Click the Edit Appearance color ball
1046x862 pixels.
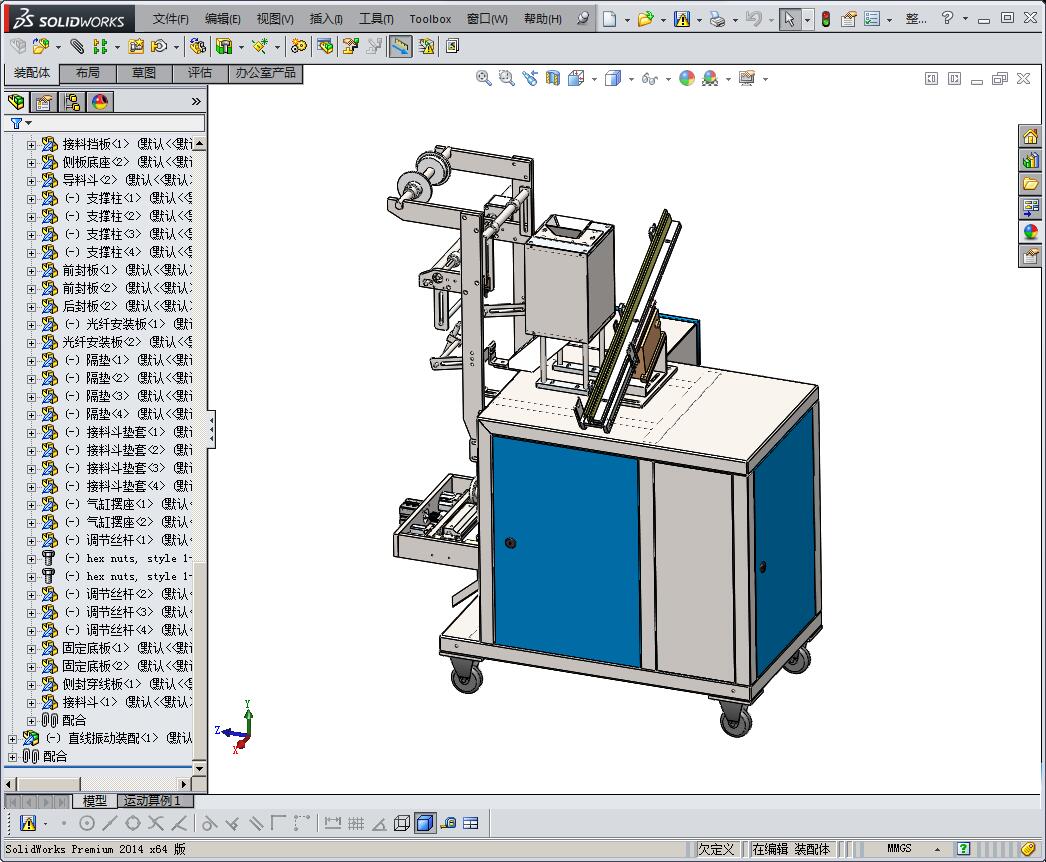686,79
